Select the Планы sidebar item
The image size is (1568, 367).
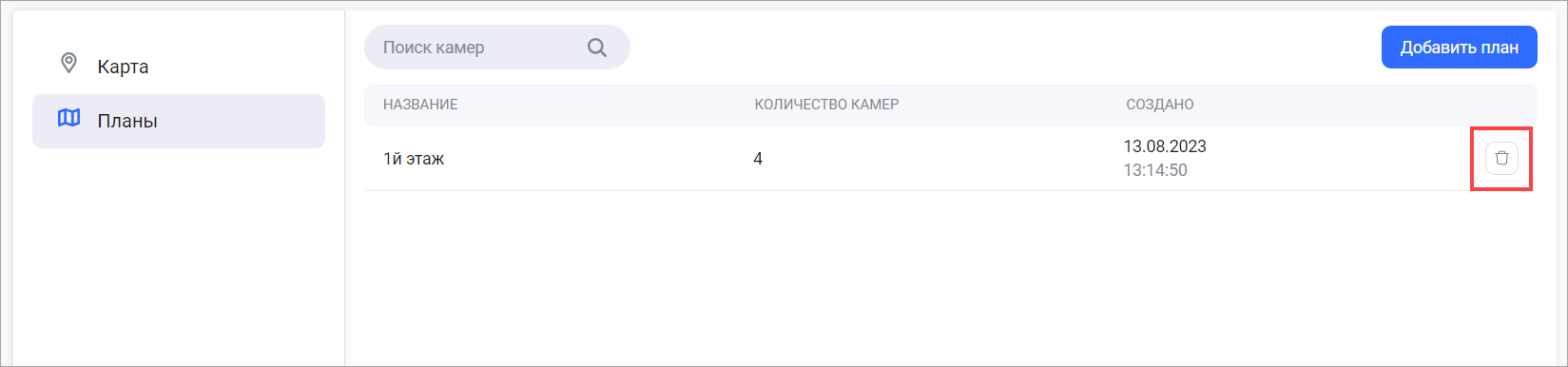coord(179,121)
